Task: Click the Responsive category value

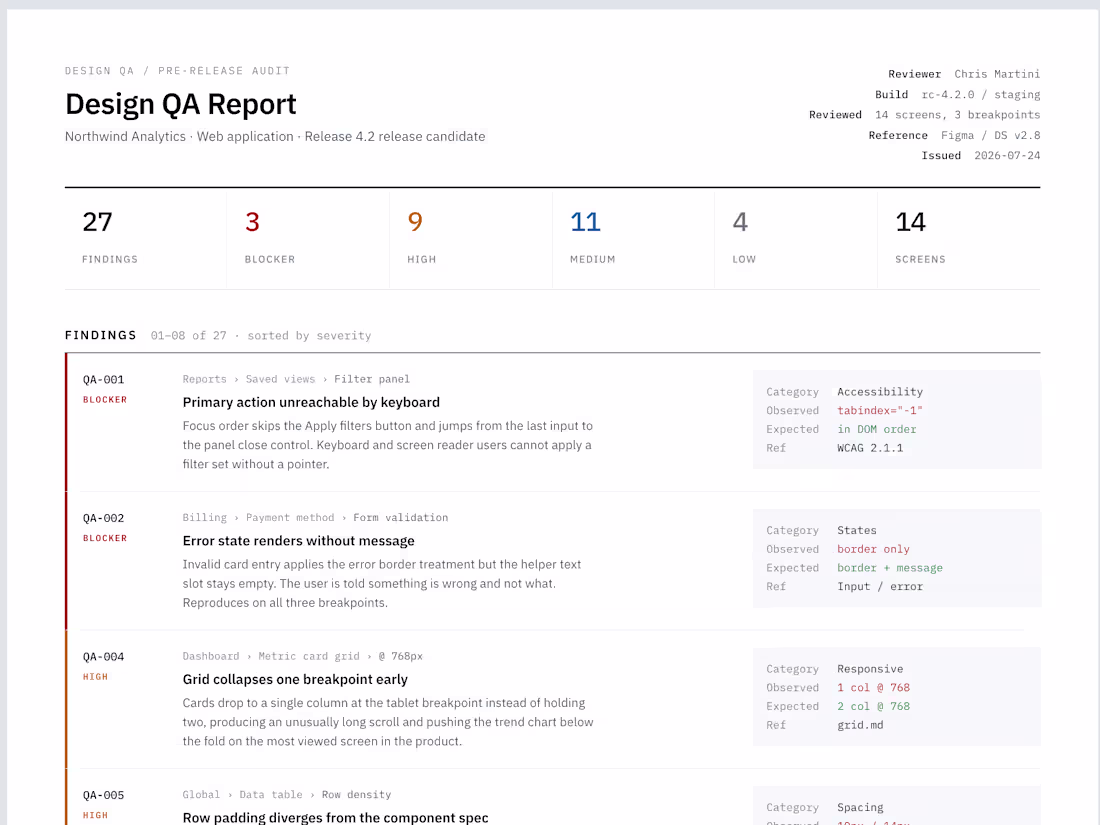Action: [x=870, y=669]
